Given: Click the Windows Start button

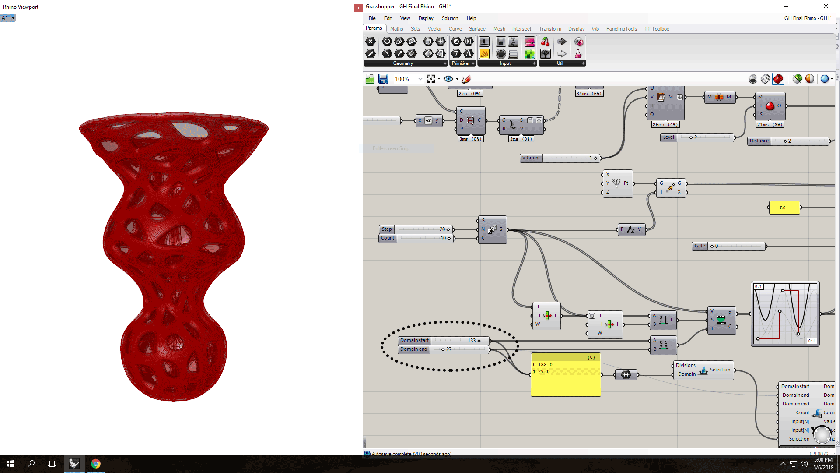Looking at the screenshot, I should [9, 464].
